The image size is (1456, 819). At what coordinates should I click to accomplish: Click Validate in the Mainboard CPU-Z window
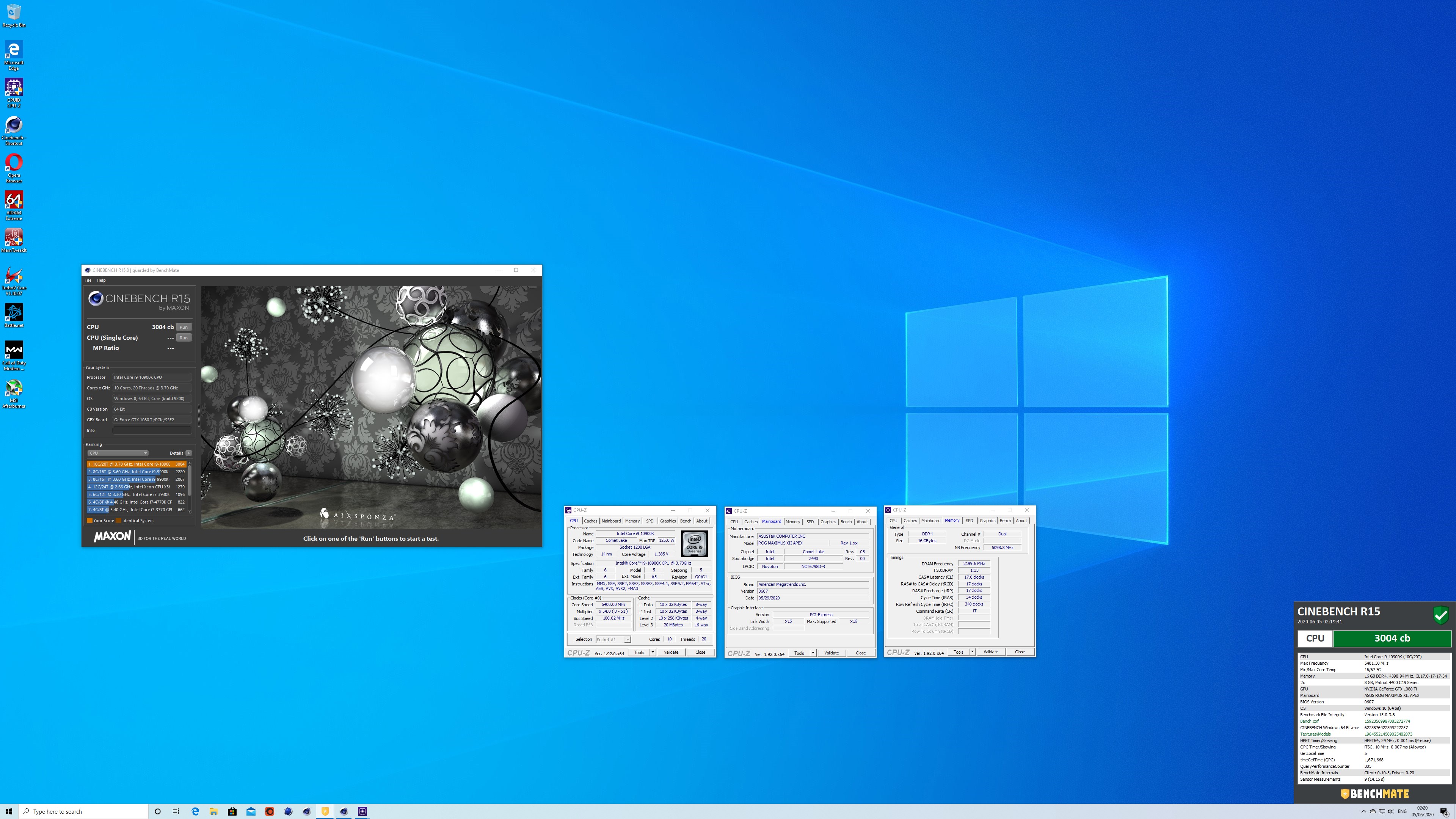832,653
